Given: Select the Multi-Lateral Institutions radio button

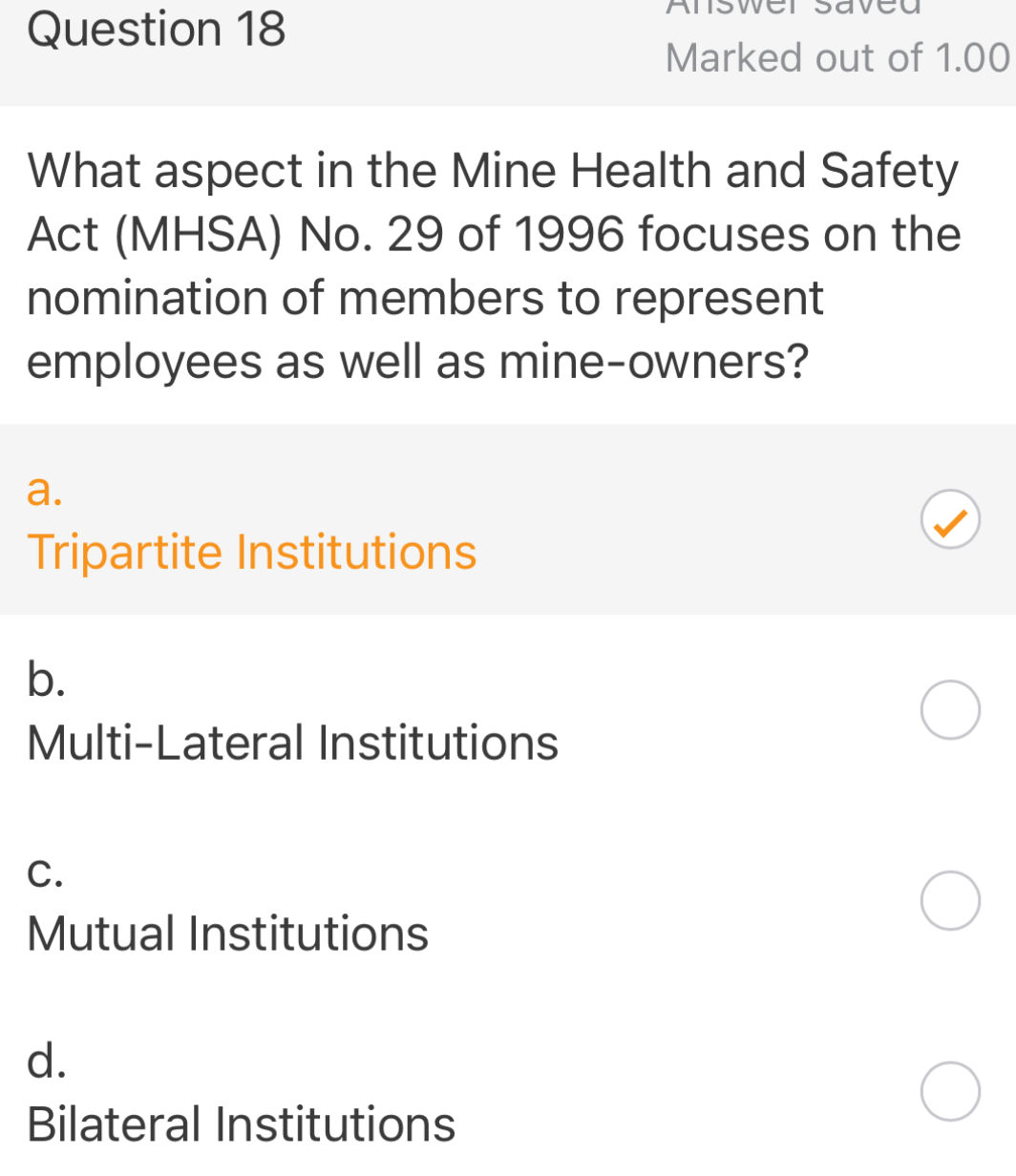Looking at the screenshot, I should [949, 709].
